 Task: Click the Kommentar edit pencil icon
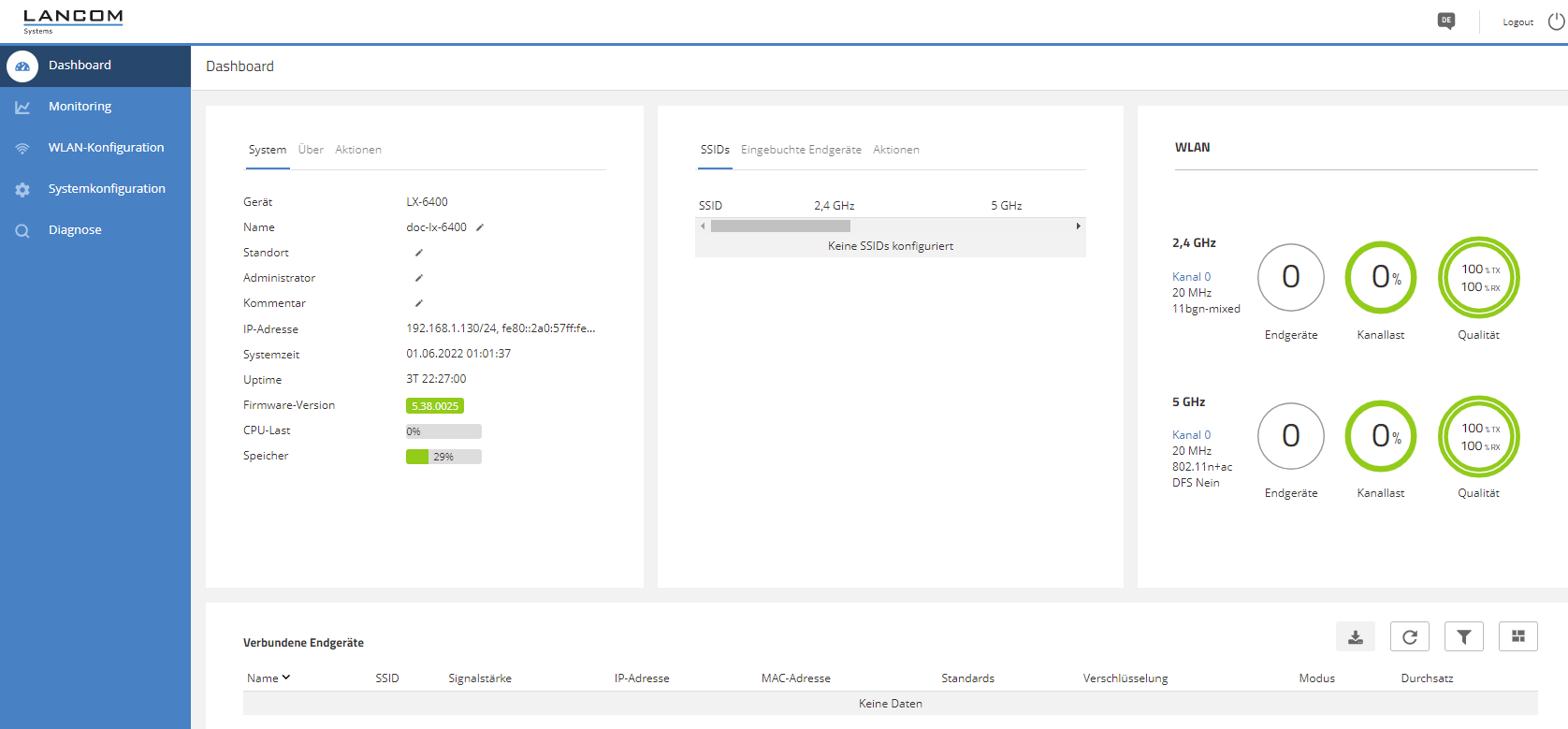pos(419,303)
